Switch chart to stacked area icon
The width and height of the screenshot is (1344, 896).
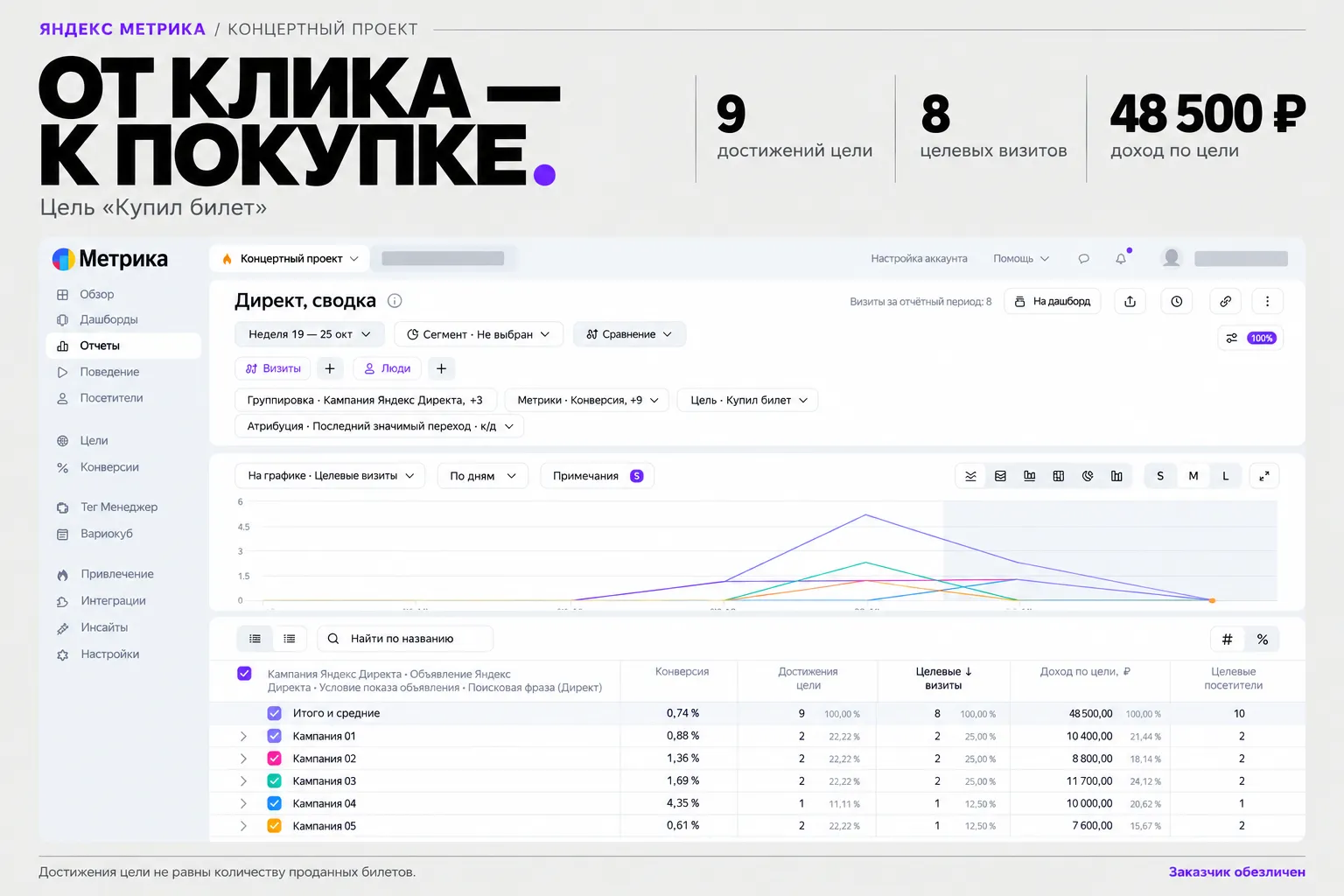click(x=1000, y=476)
